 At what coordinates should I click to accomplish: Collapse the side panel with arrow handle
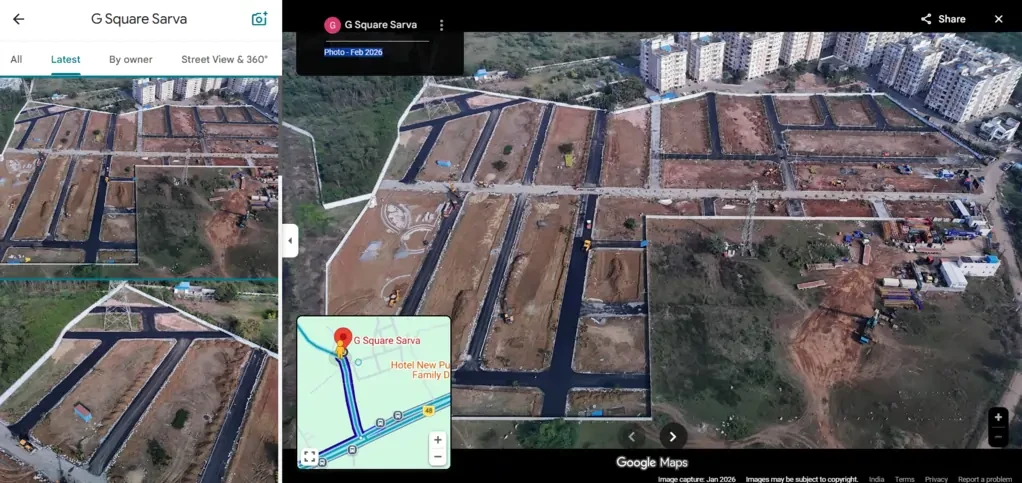(290, 241)
